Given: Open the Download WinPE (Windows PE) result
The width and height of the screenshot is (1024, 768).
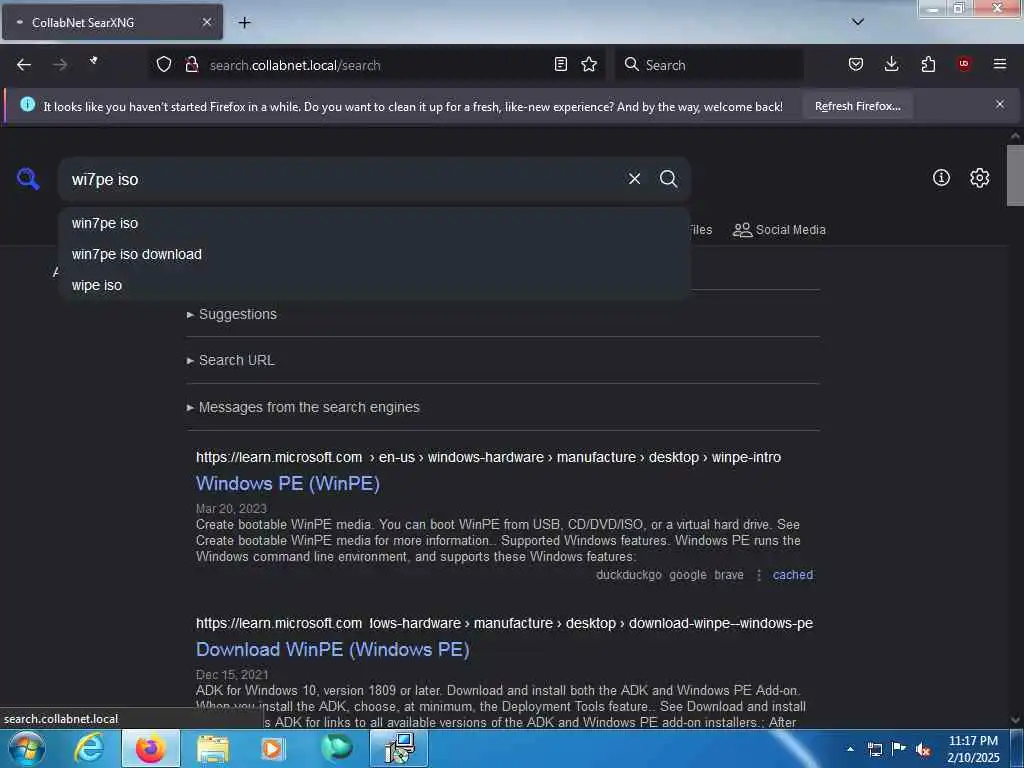Looking at the screenshot, I should 332,649.
